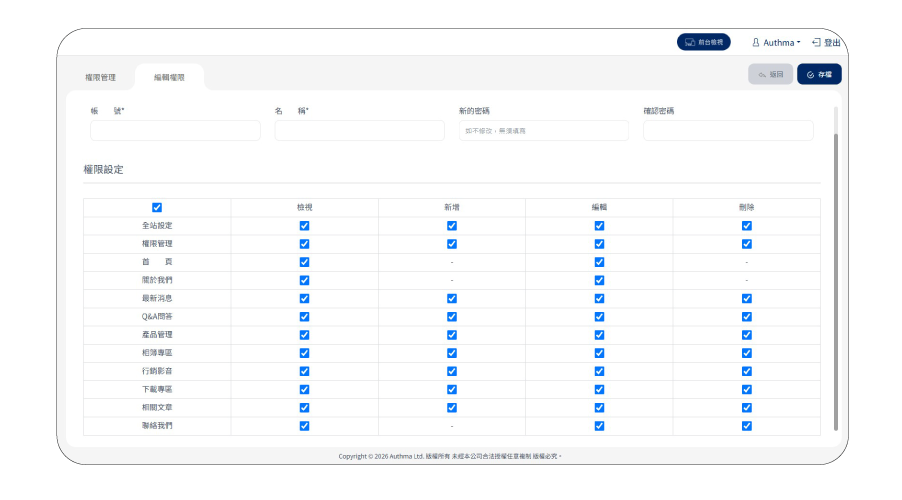
Task: Uncheck 刪除 for 最新消息
Action: (747, 299)
